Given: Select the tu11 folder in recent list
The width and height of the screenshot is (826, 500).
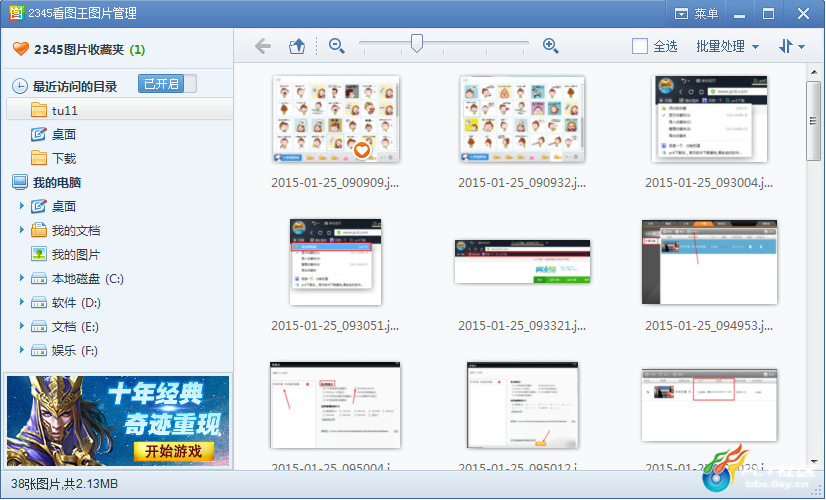Looking at the screenshot, I should (x=120, y=110).
